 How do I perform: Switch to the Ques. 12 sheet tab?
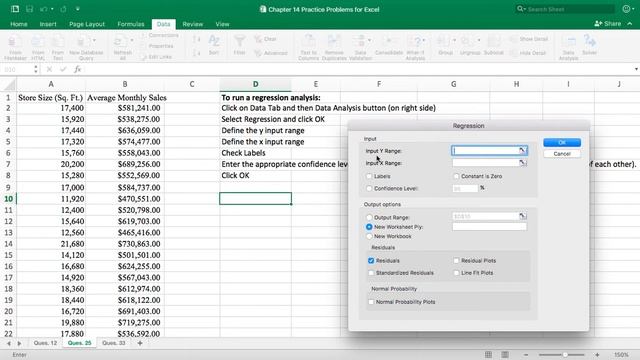(x=45, y=343)
